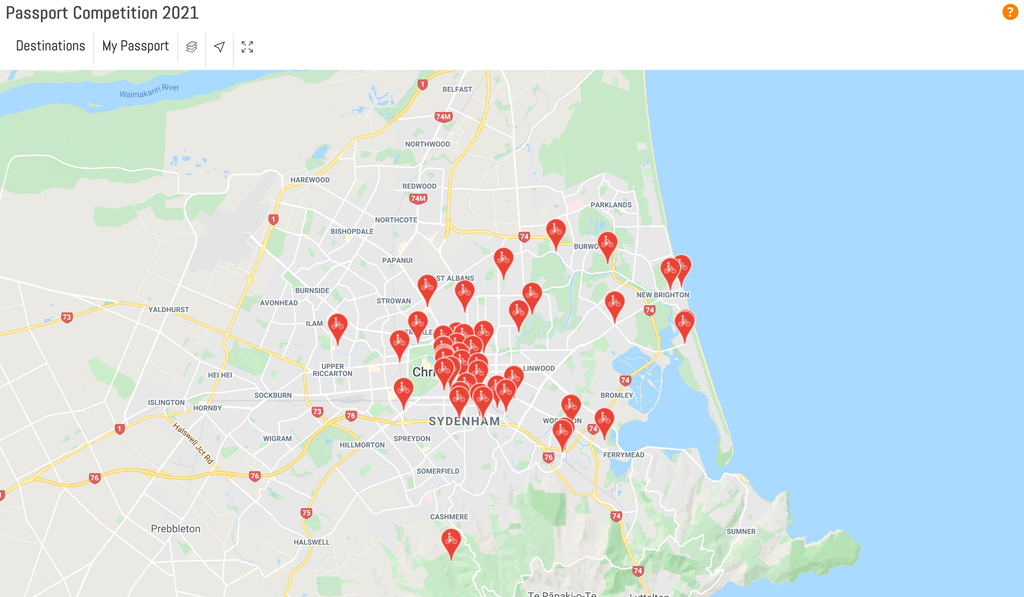The height and width of the screenshot is (597, 1024).
Task: Click the bike marker above St Albans
Action: pyautogui.click(x=501, y=260)
